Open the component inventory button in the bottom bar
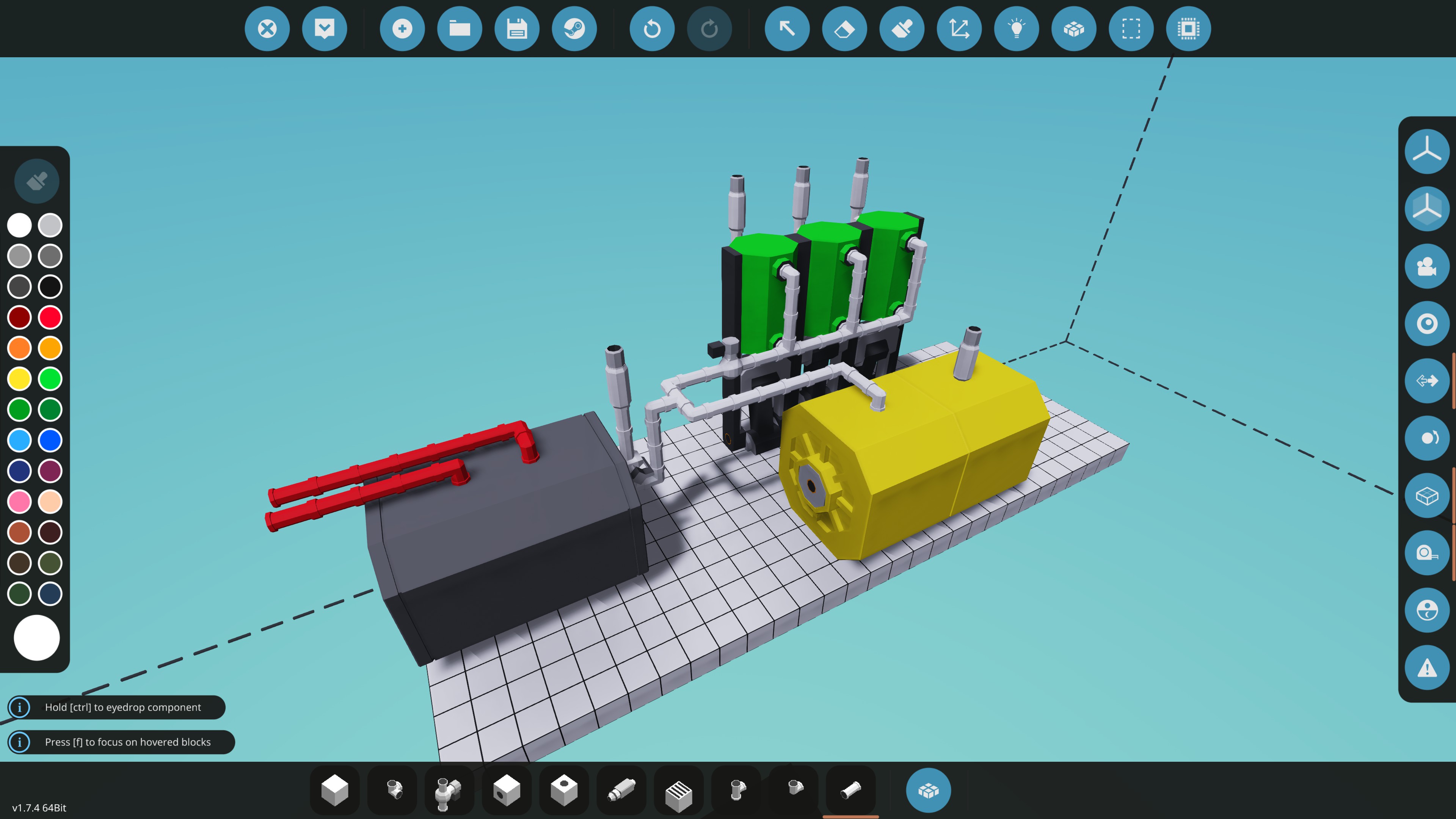Screen dimensions: 1456x819 tap(928, 790)
